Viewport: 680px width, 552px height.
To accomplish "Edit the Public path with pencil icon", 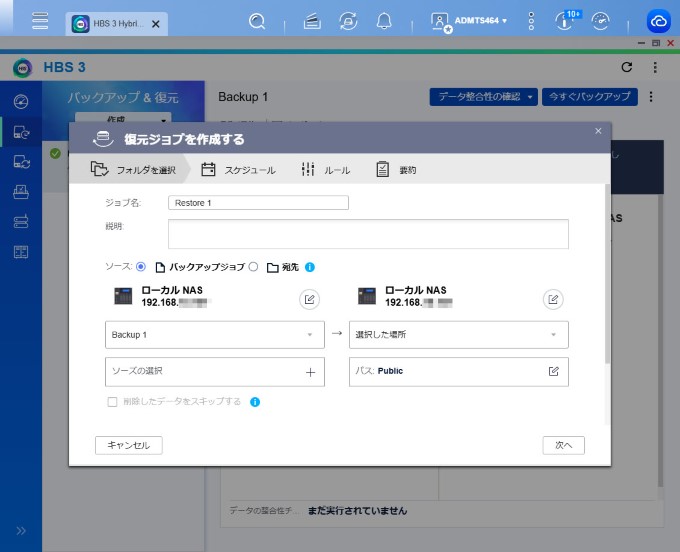I will (x=554, y=371).
